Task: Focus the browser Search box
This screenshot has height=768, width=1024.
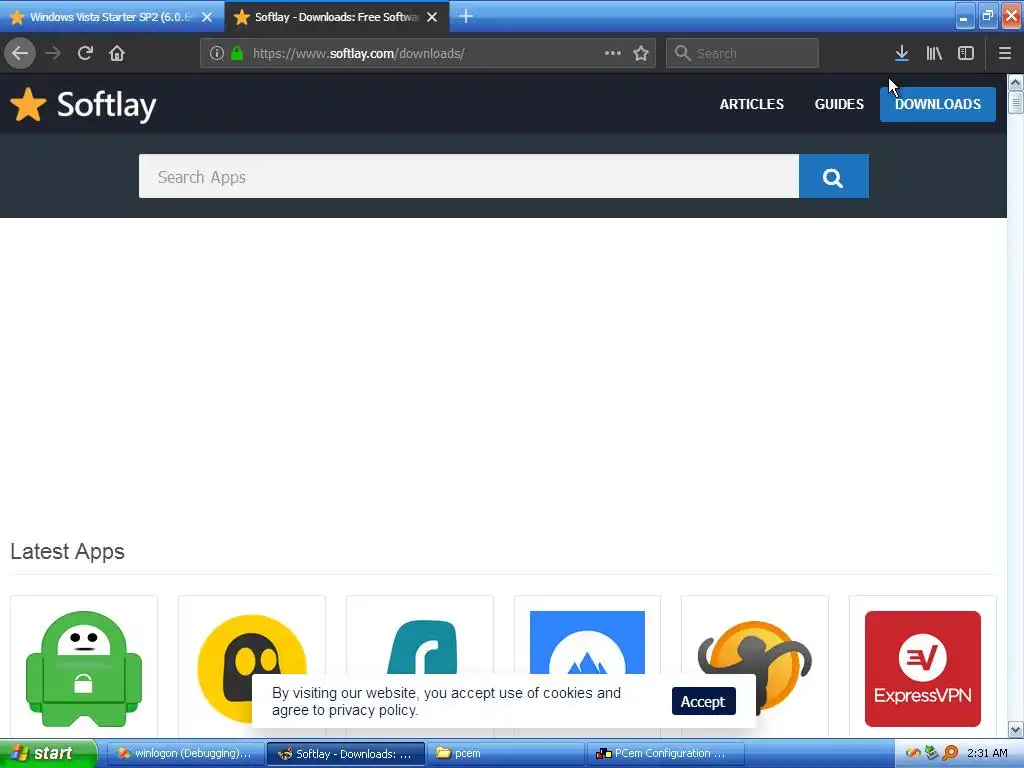Action: tap(742, 53)
